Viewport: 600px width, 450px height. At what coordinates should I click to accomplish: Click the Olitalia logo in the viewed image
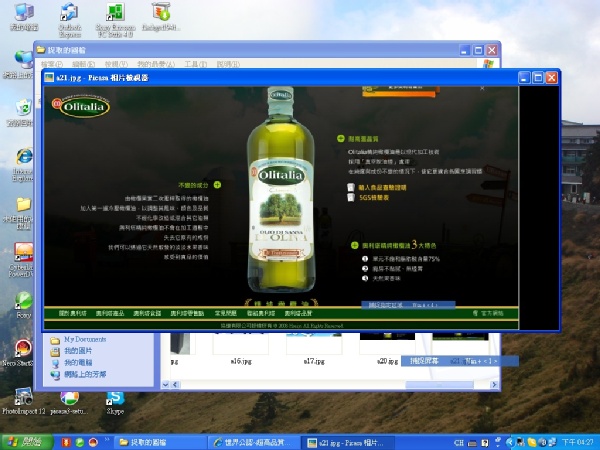(x=81, y=106)
